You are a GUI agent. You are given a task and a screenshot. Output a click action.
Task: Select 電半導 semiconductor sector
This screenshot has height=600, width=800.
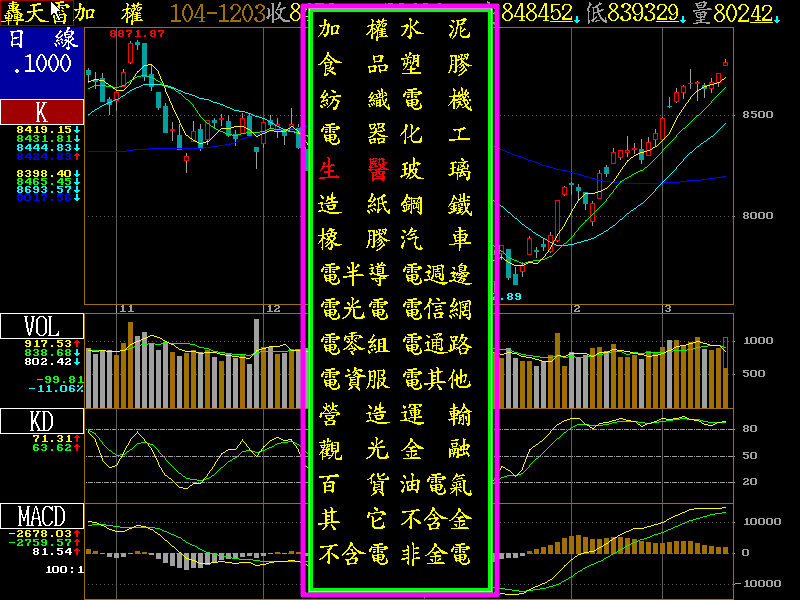354,274
